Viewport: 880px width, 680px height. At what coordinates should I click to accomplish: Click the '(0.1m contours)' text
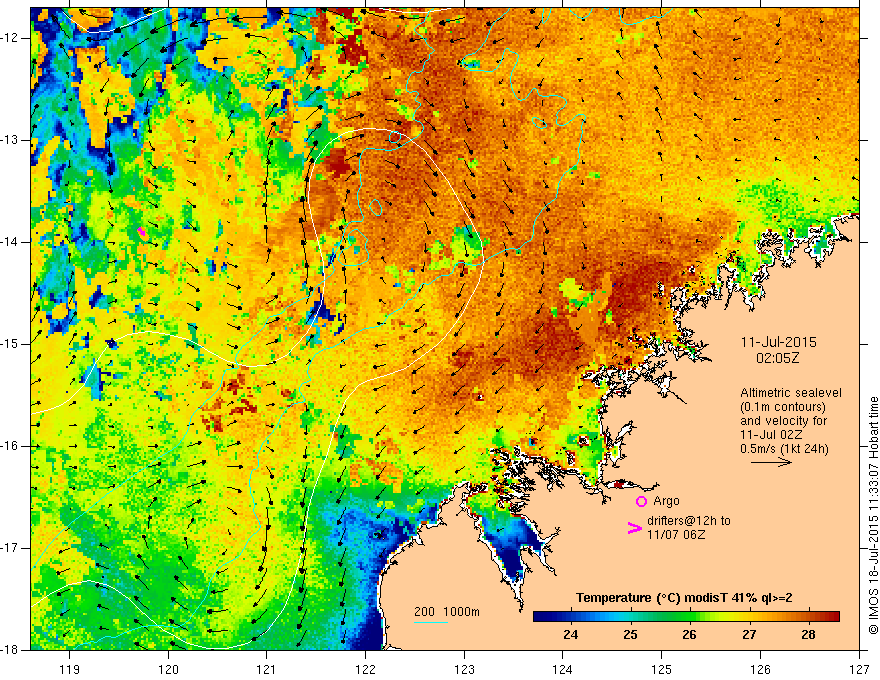(x=783, y=407)
